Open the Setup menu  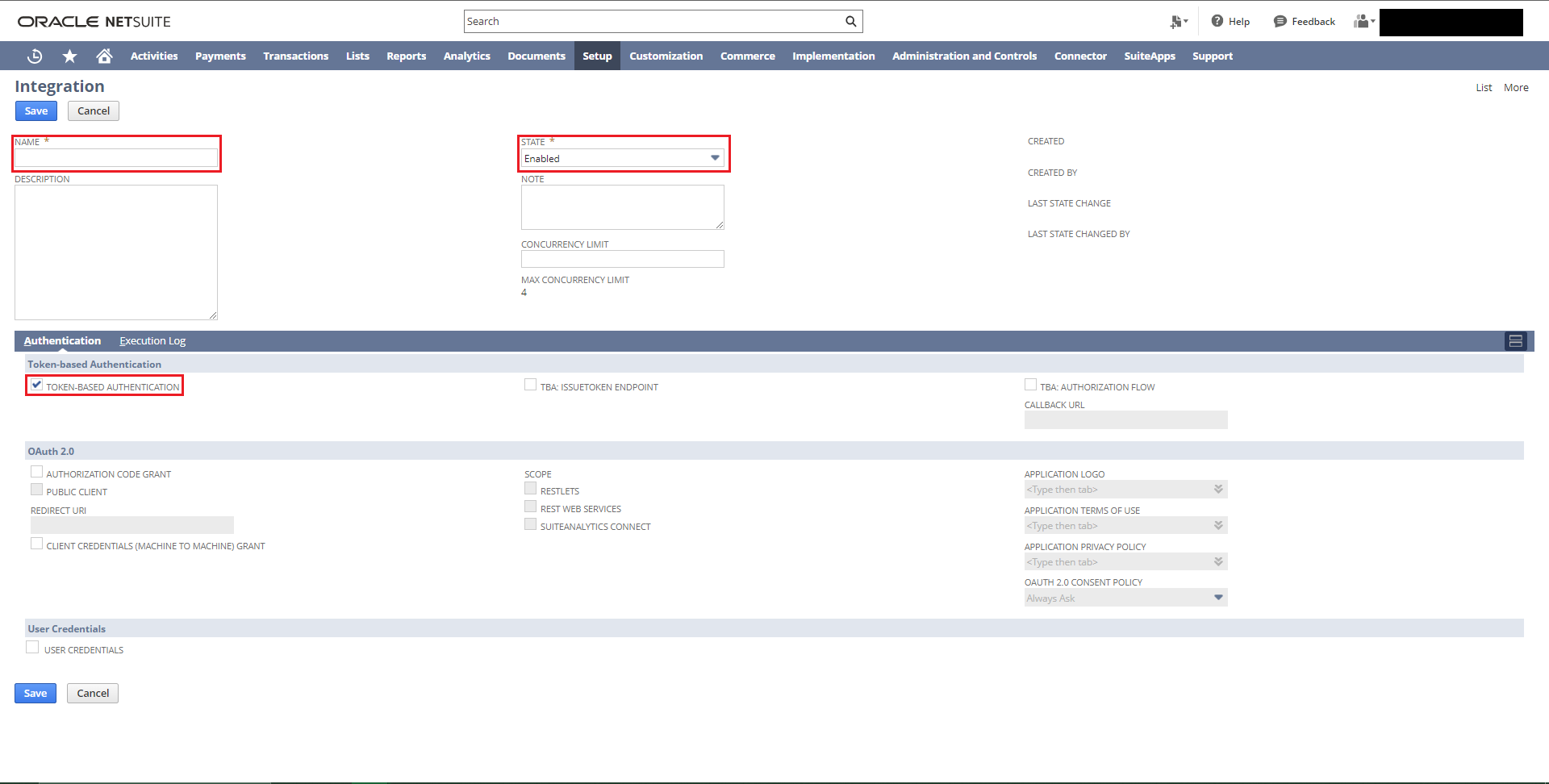coord(597,56)
